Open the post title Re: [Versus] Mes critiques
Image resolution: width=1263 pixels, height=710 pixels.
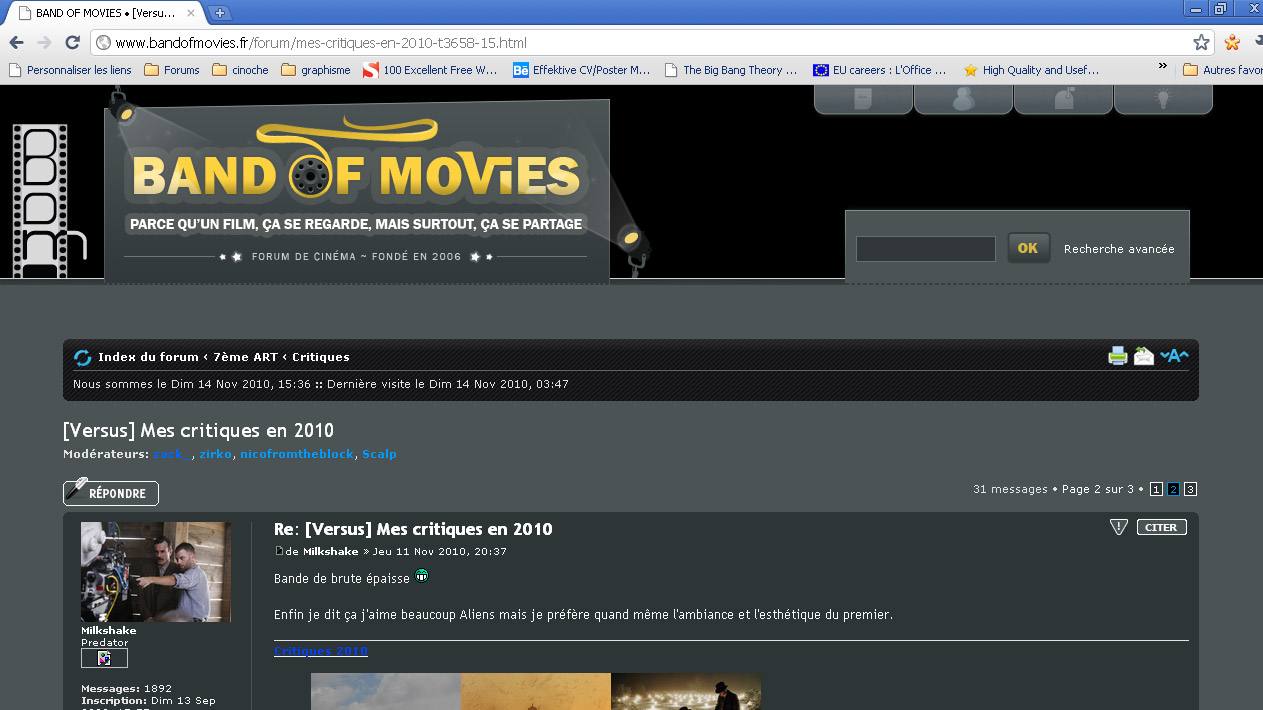point(413,529)
